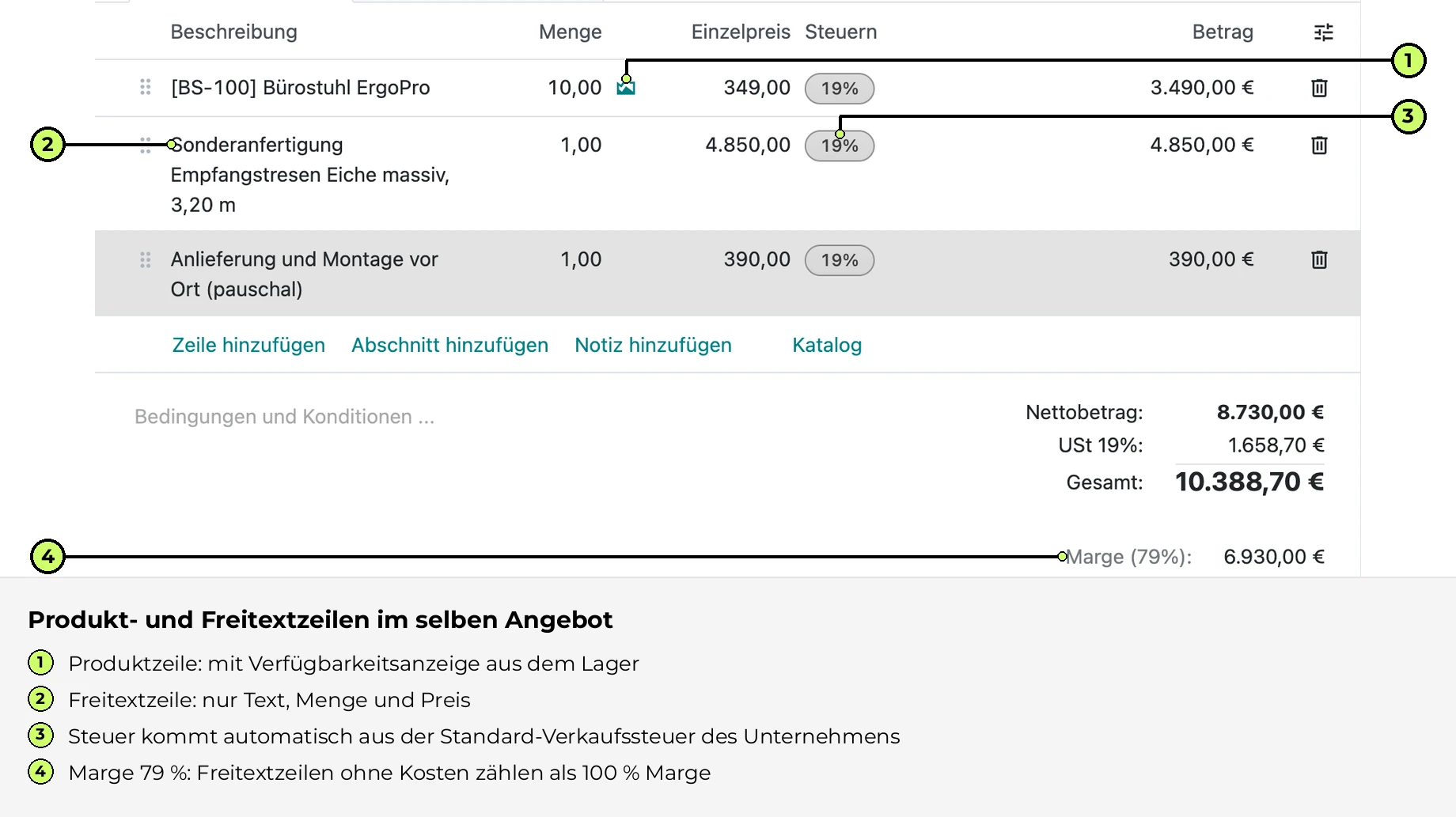
Task: Click the Steuern column header
Action: pos(841,32)
